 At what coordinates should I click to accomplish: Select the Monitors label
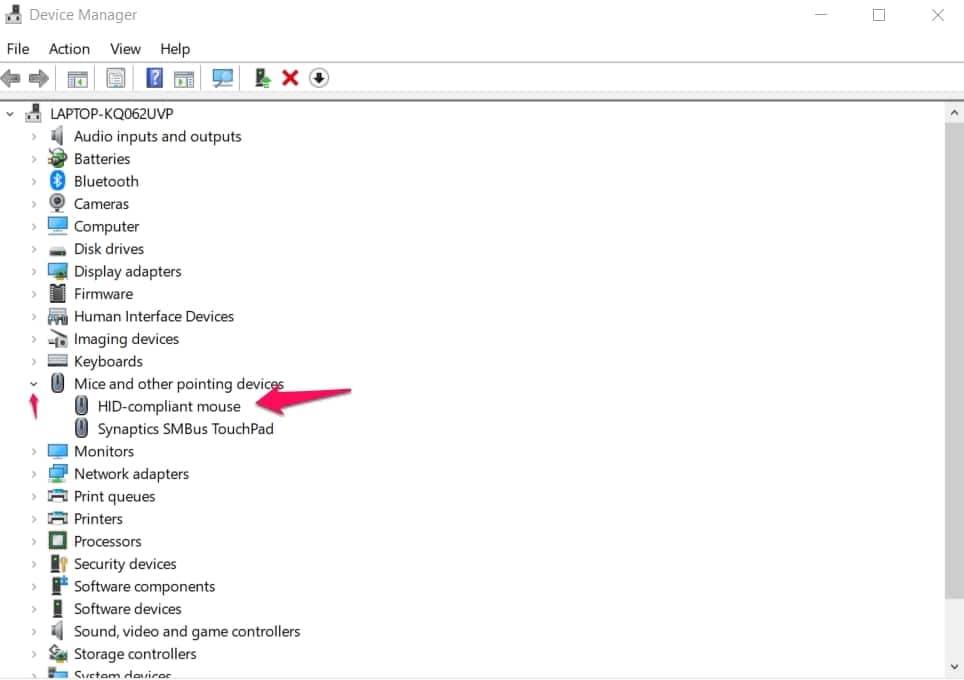point(104,451)
